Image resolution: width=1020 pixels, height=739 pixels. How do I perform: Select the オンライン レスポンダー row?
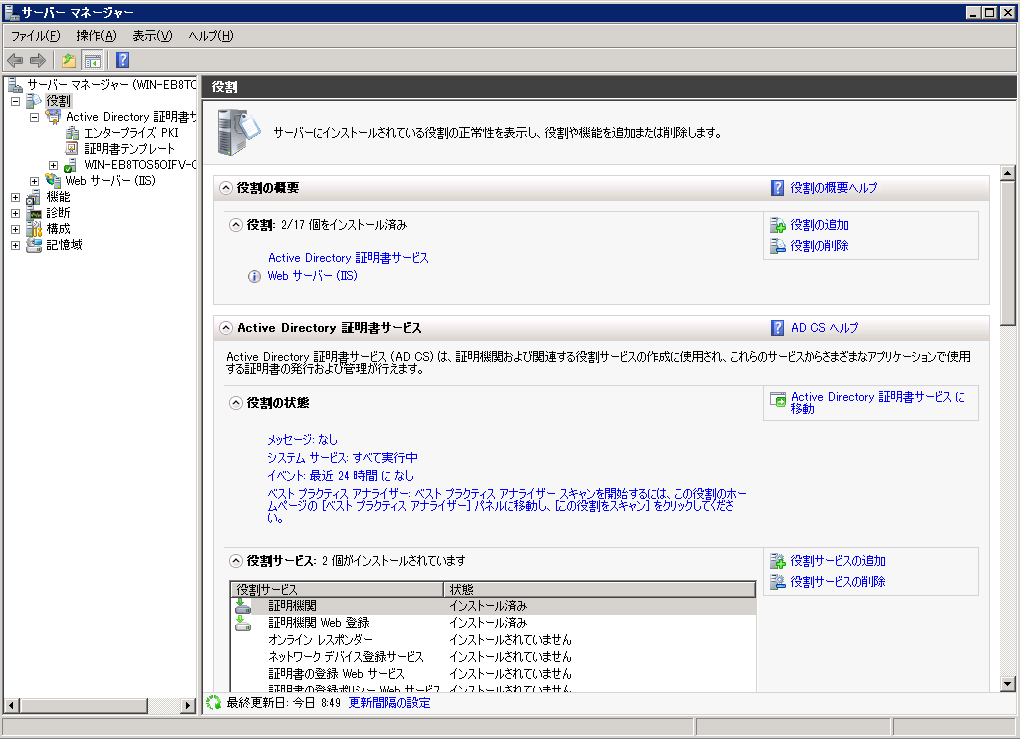493,640
